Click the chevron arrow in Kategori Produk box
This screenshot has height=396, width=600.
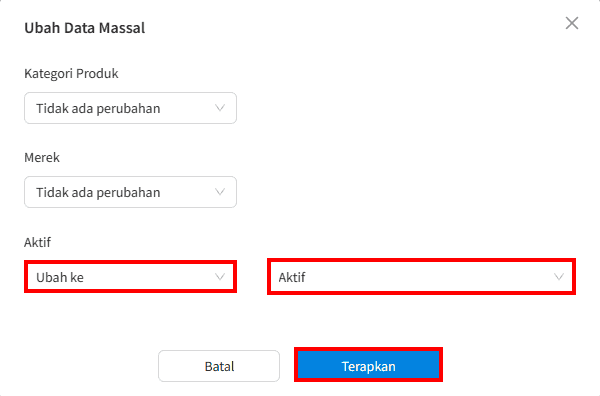click(x=220, y=108)
